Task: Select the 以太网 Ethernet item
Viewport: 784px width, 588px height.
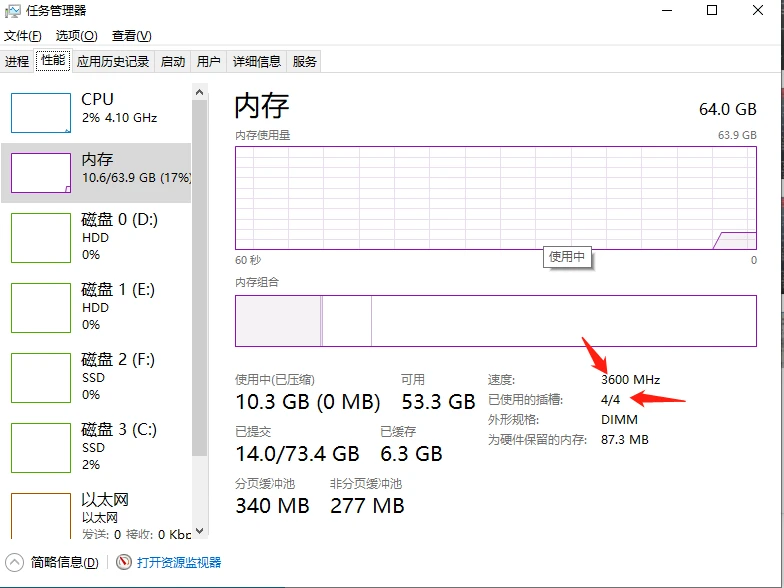Action: (x=96, y=514)
